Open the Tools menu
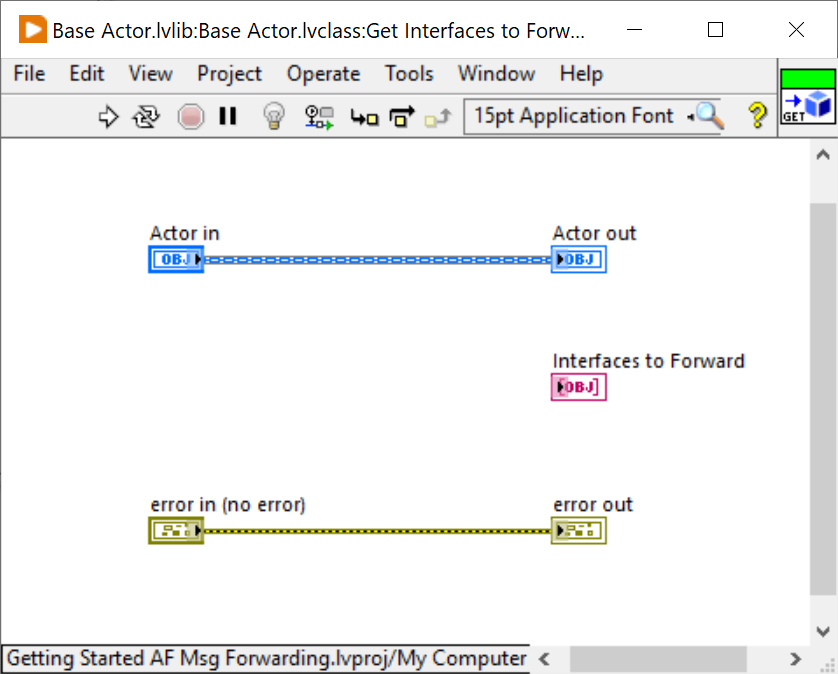 tap(408, 74)
